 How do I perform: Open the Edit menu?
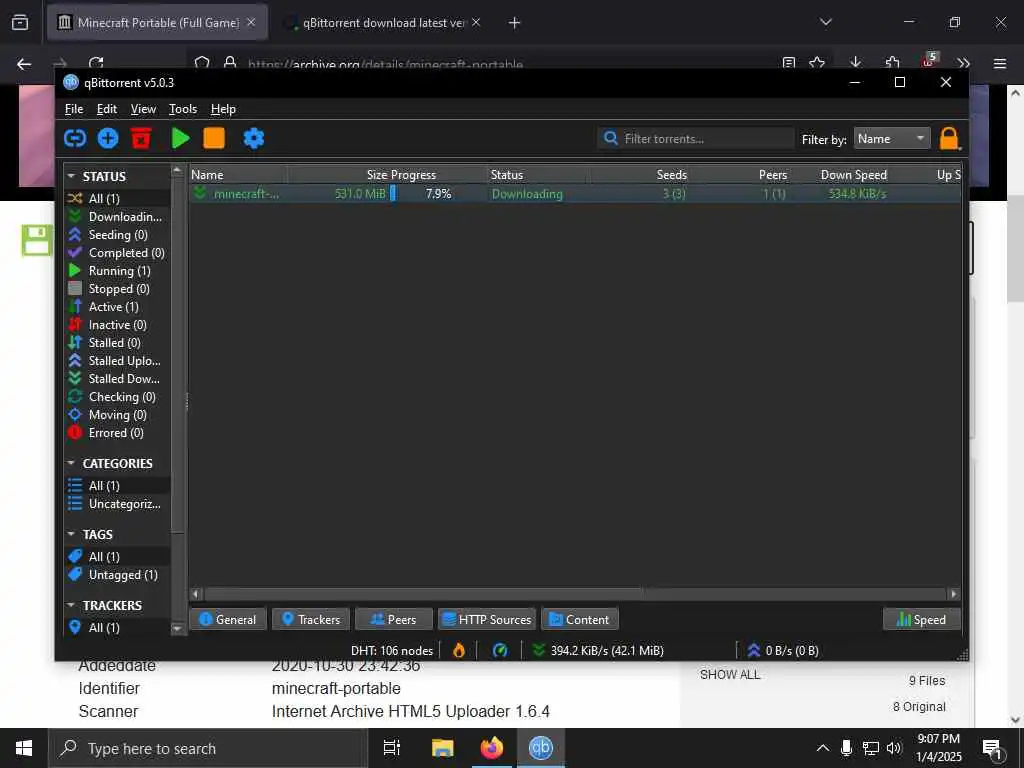[x=106, y=109]
